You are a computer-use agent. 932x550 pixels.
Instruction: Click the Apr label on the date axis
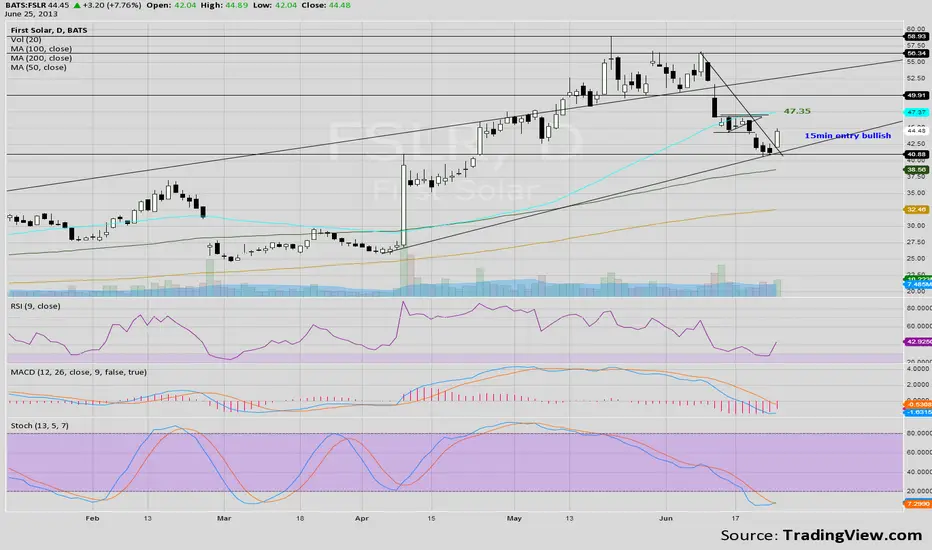click(x=361, y=518)
